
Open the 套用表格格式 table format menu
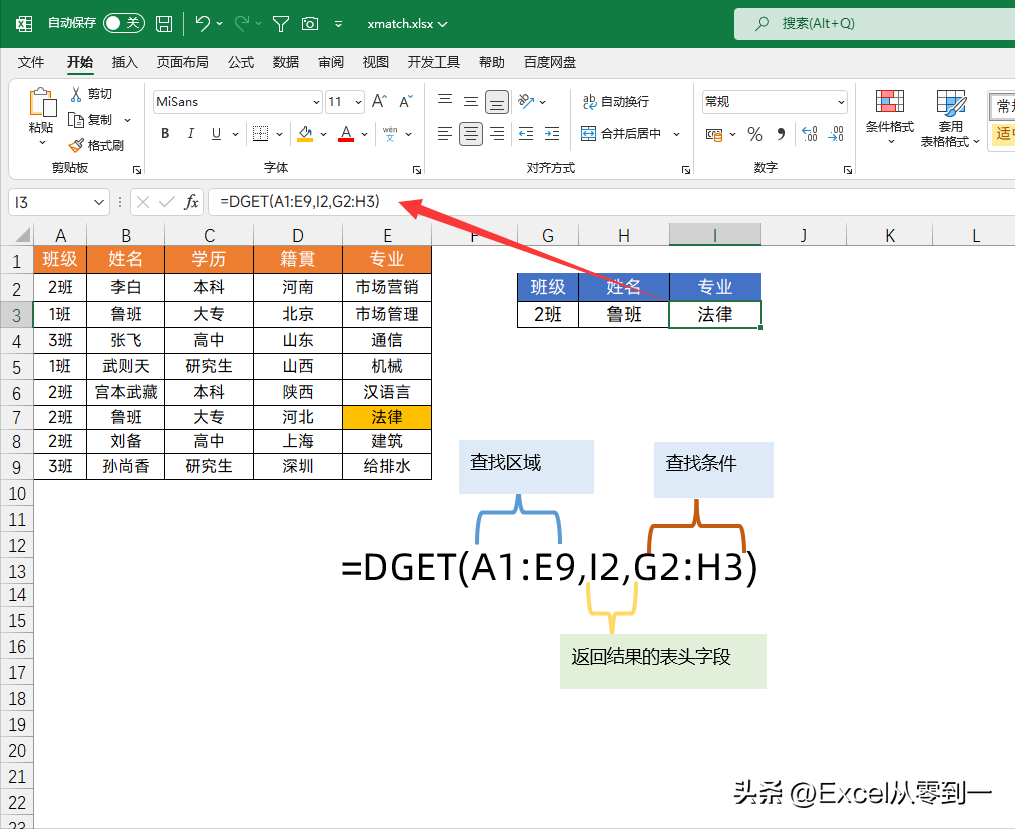click(x=950, y=118)
